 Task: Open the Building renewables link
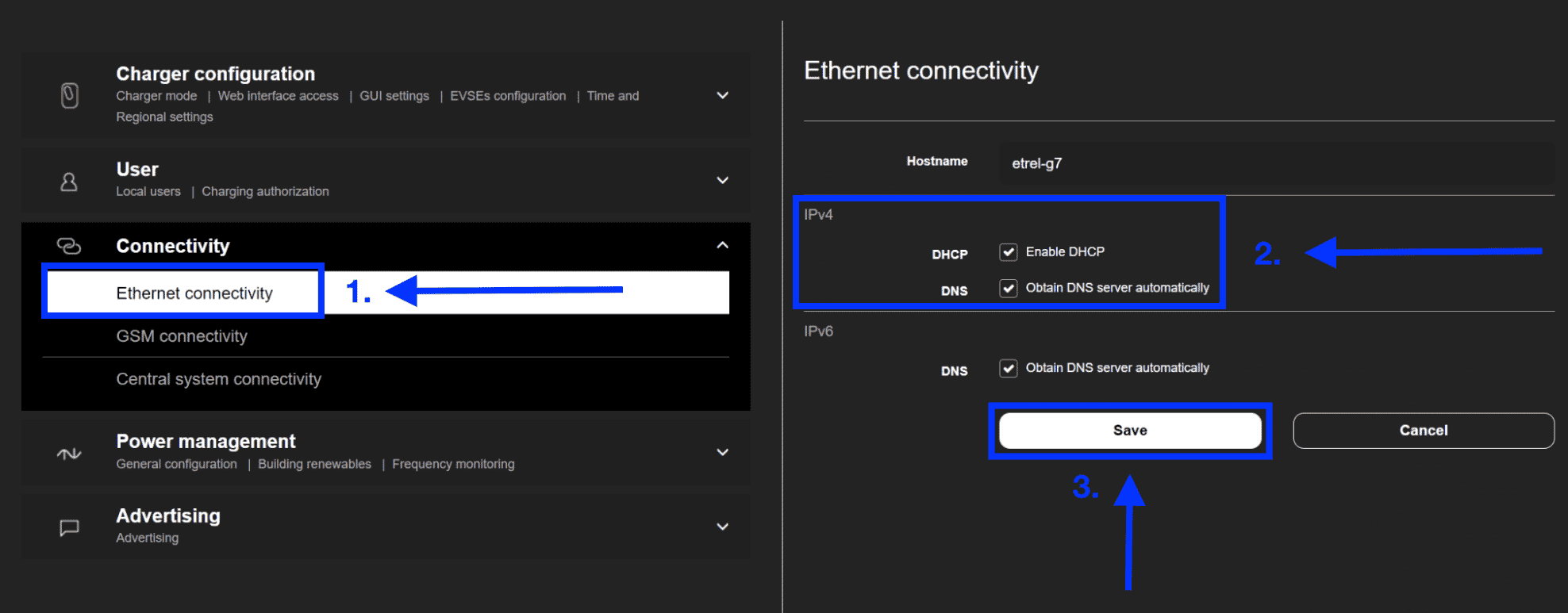coord(314,464)
